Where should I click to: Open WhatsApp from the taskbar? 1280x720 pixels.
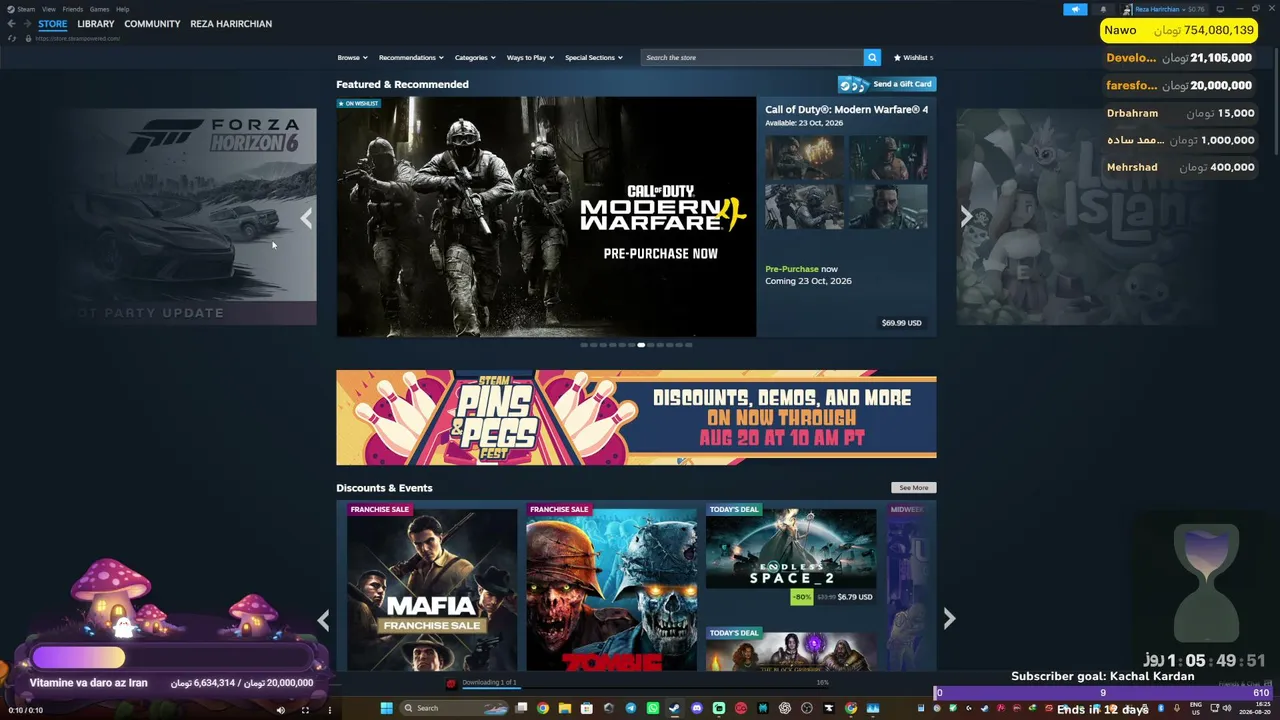click(x=653, y=708)
